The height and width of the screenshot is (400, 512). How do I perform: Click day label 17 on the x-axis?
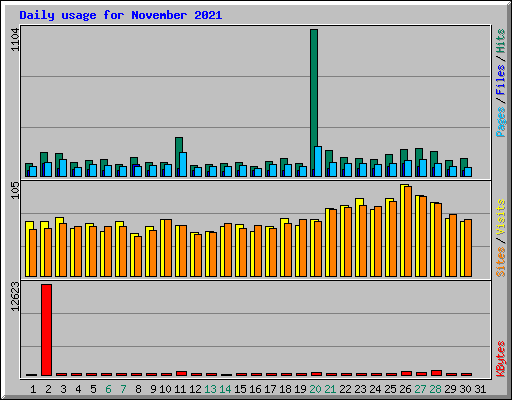270,389
